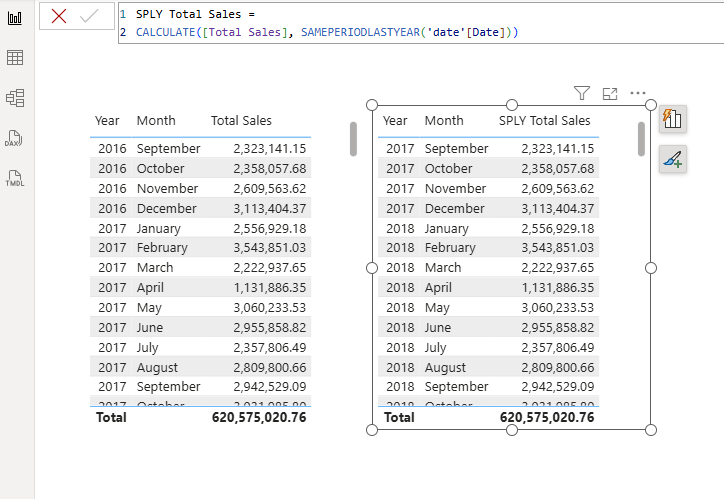Select left table August value 2,809,800.66
Viewport: 724px width, 499px height.
tap(270, 367)
